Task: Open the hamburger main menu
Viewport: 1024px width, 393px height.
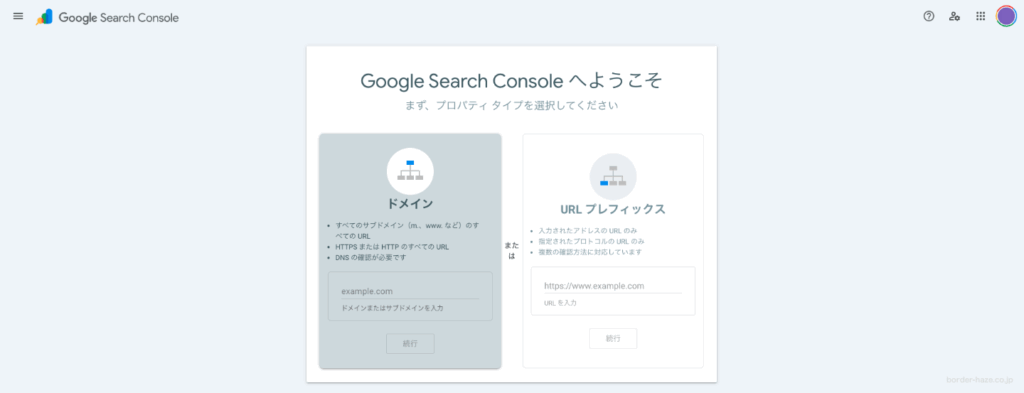Action: point(18,16)
